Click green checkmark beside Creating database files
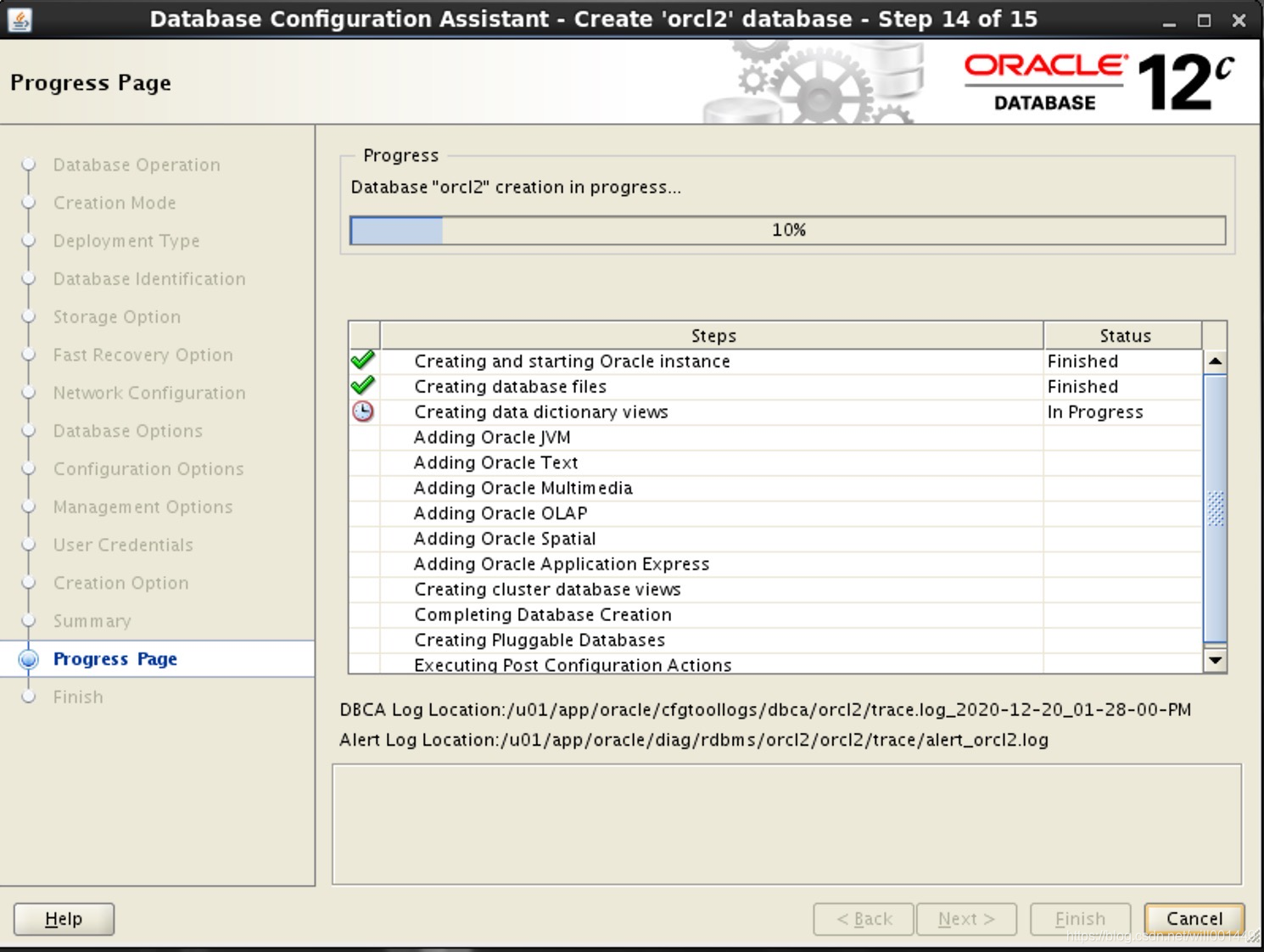 point(363,386)
